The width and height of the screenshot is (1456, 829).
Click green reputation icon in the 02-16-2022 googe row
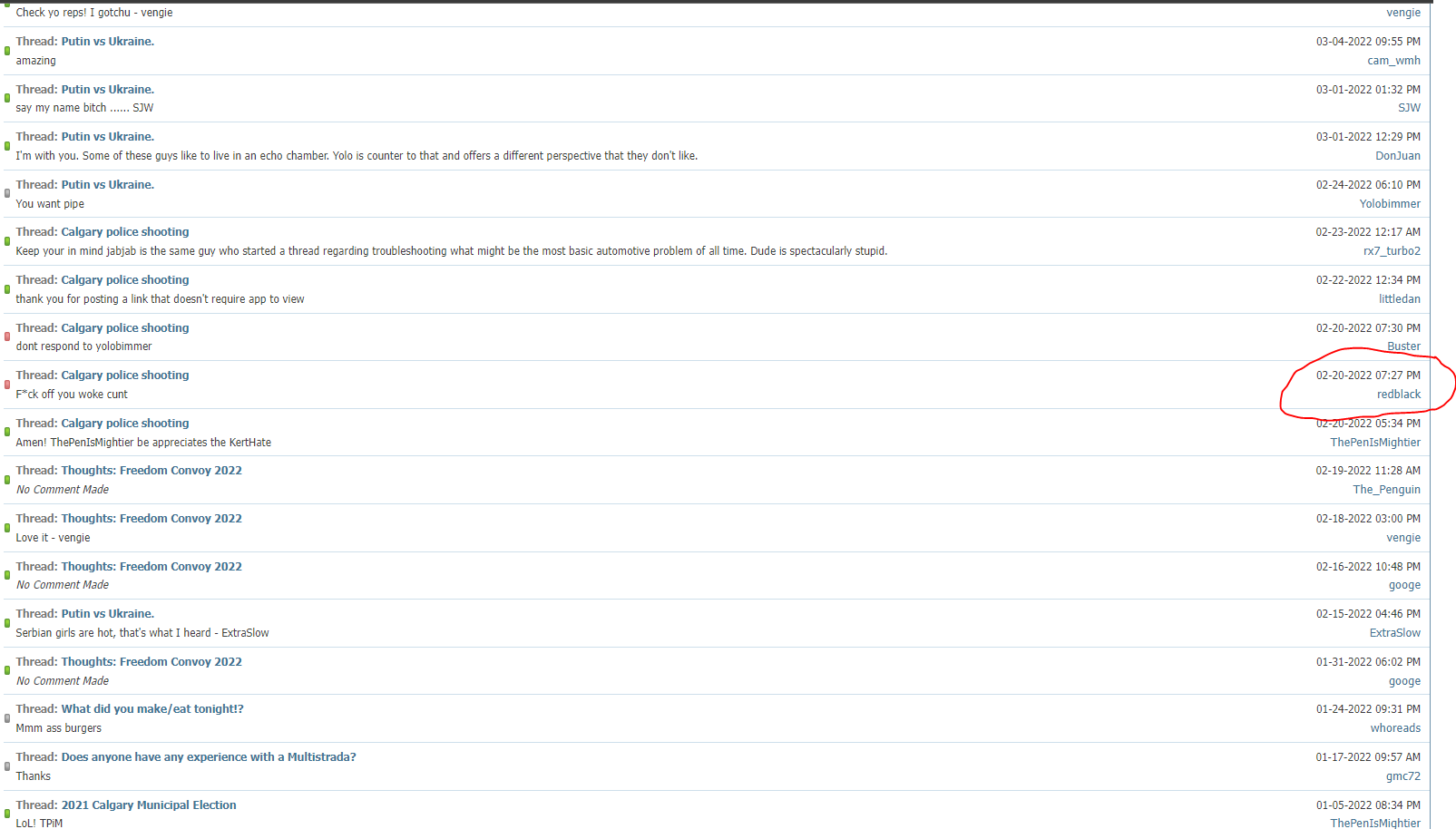pos(7,575)
